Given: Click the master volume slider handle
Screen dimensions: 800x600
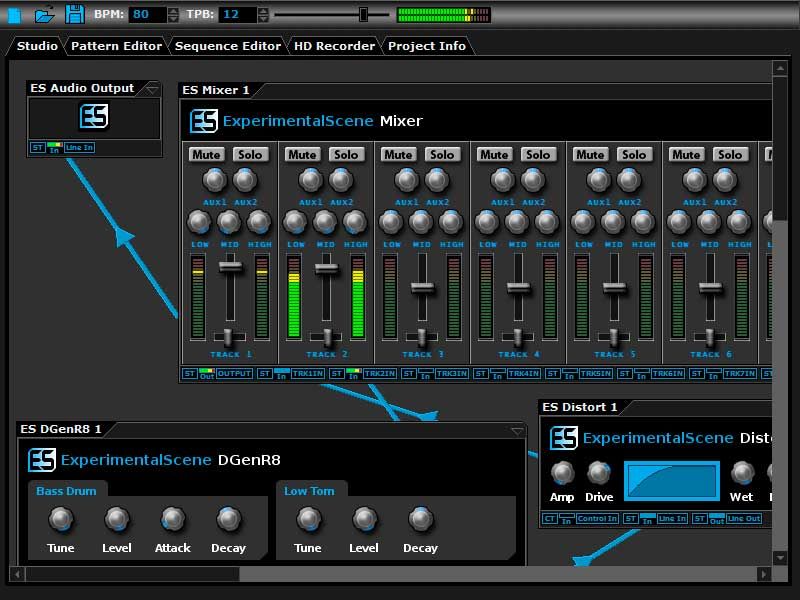Looking at the screenshot, I should tap(363, 14).
